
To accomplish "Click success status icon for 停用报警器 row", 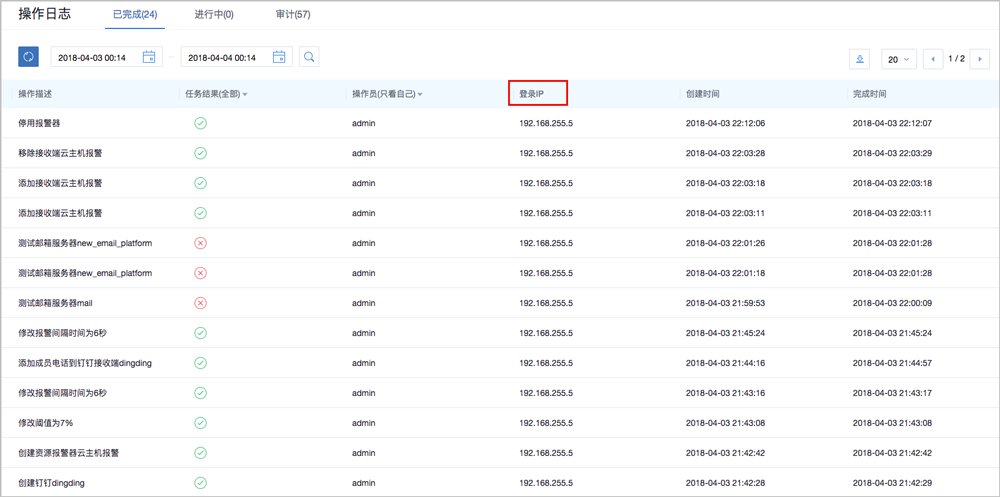I will pyautogui.click(x=200, y=123).
